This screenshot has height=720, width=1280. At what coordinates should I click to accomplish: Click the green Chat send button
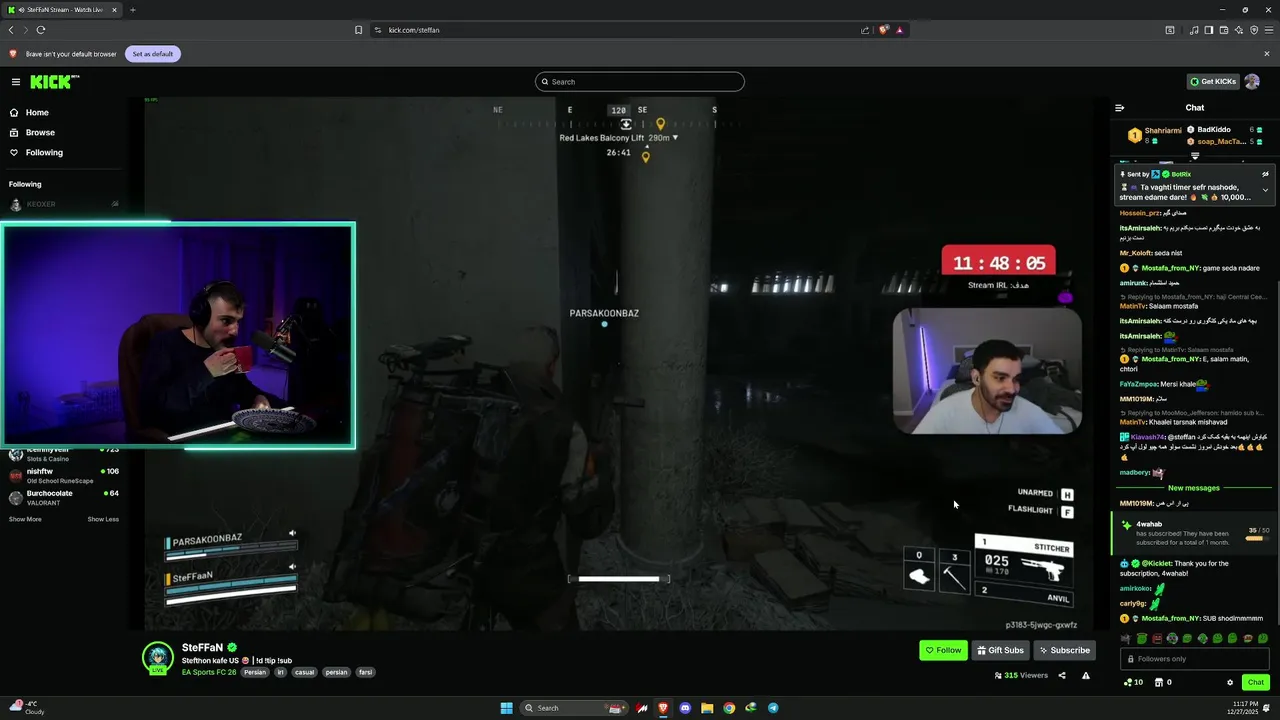click(x=1255, y=683)
